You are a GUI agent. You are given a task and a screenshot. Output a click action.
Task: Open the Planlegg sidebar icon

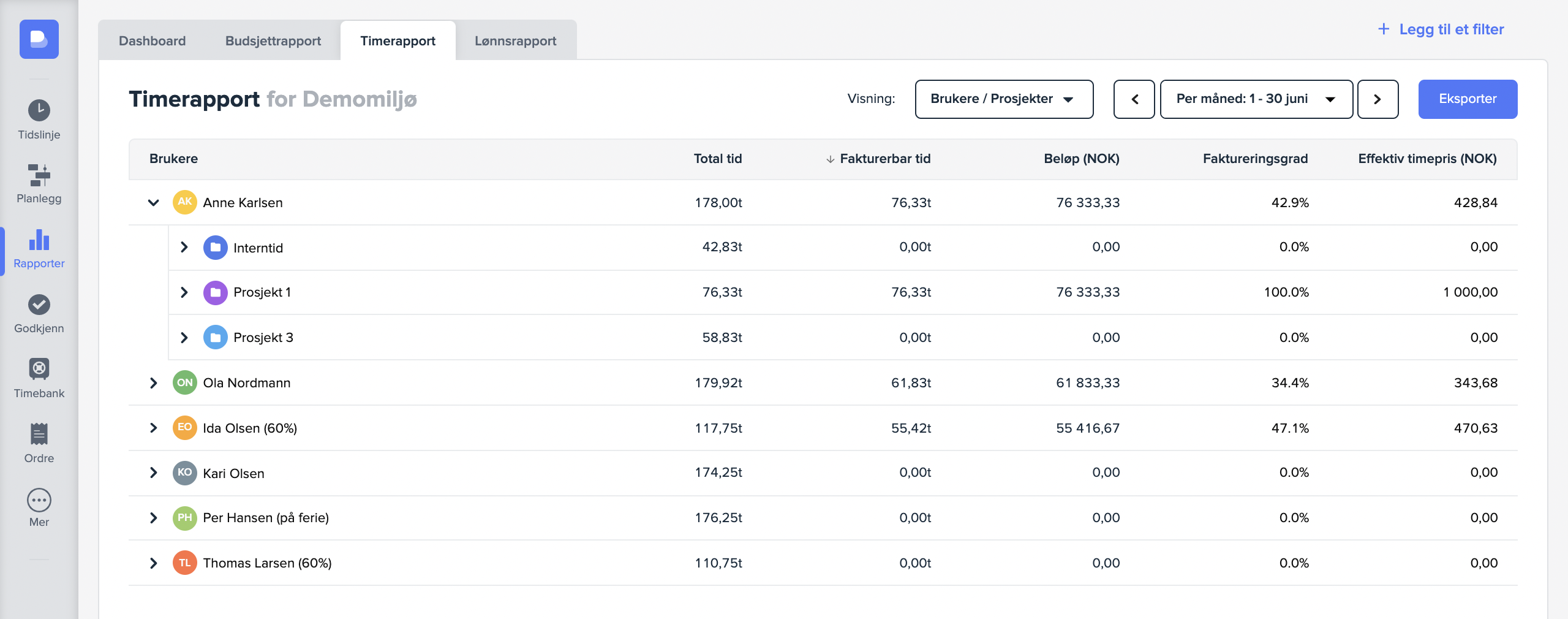coord(39,175)
